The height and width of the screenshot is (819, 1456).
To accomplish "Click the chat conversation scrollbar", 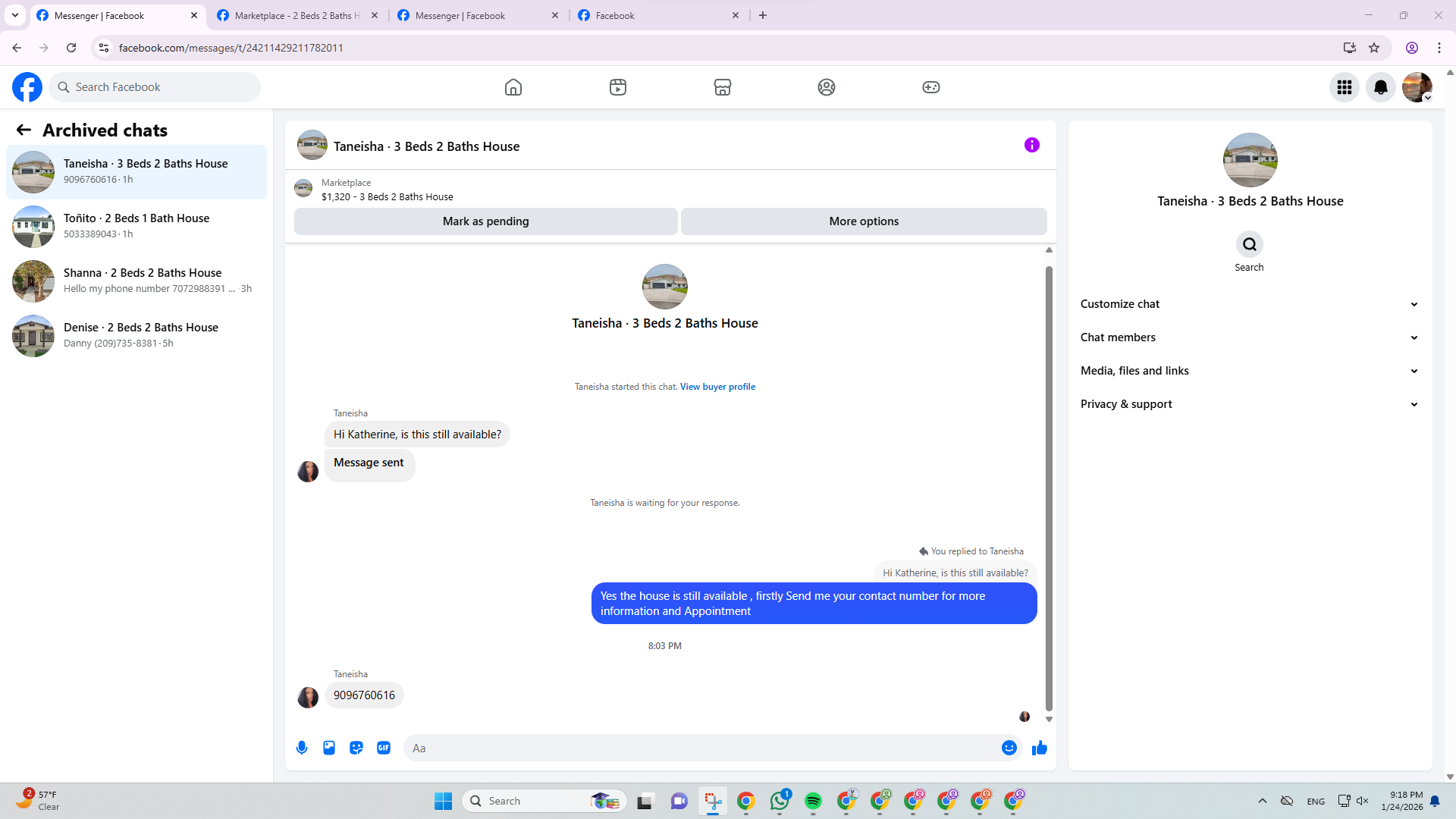I will click(x=1049, y=485).
